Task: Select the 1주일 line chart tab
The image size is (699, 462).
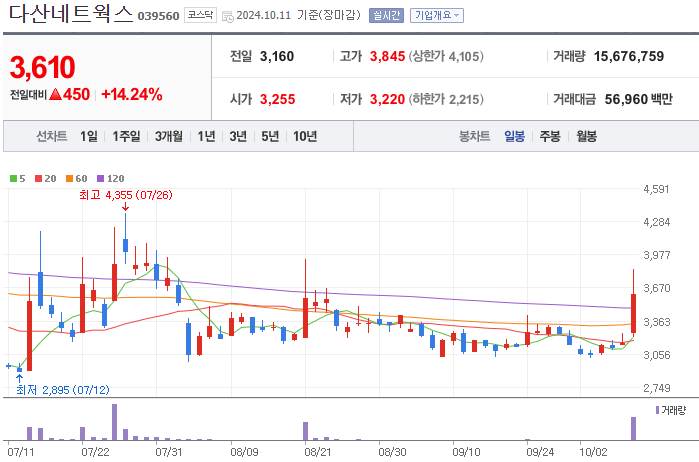Action: (126, 136)
